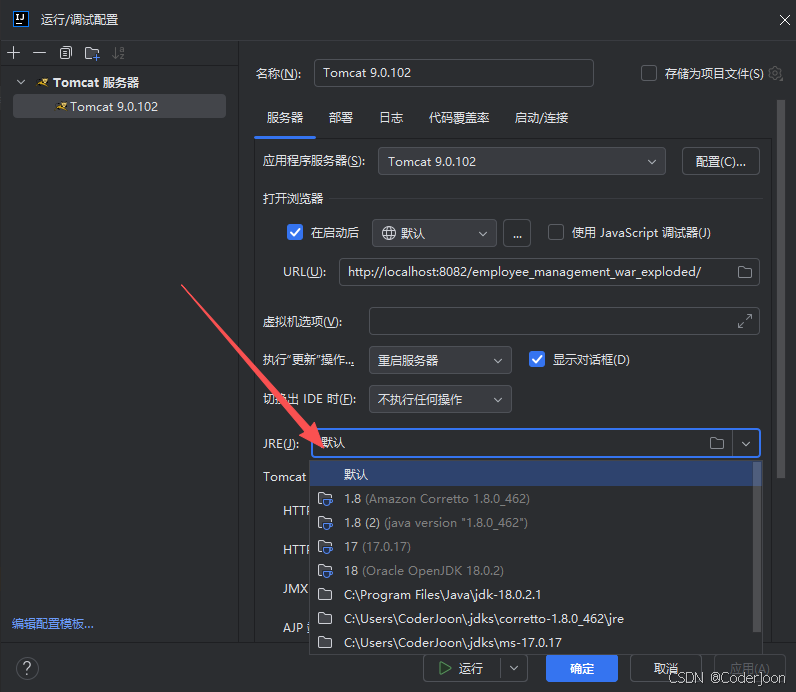Click the browser ellipsis button

tap(517, 233)
